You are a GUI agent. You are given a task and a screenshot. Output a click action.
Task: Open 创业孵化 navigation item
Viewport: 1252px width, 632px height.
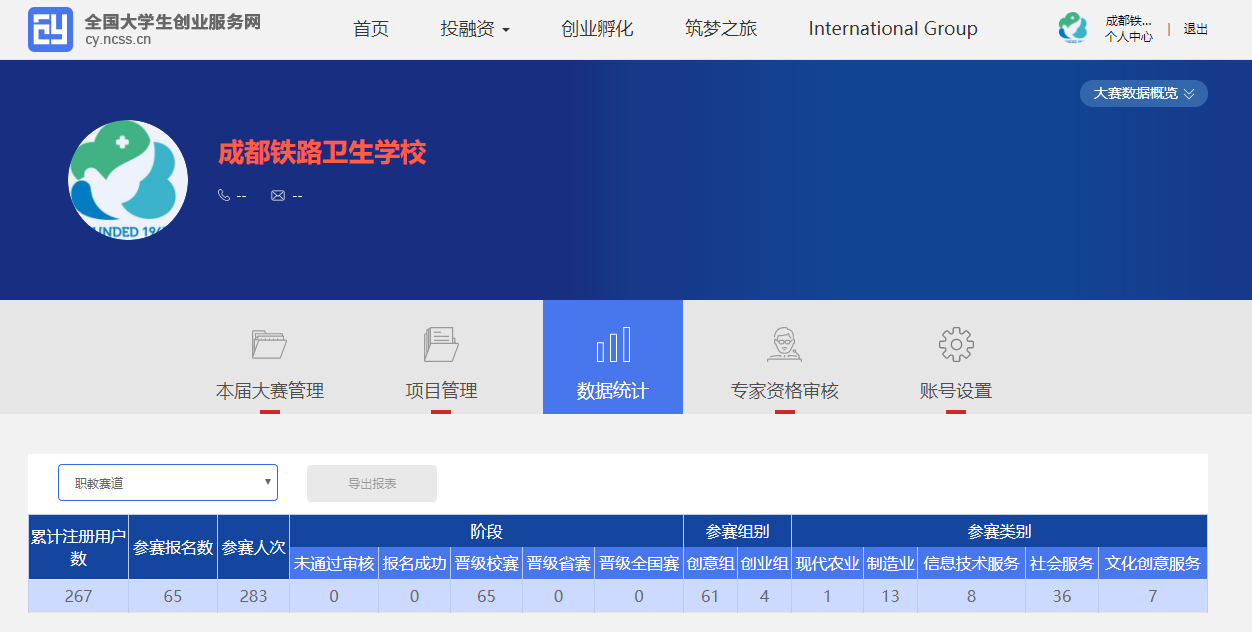click(x=597, y=29)
